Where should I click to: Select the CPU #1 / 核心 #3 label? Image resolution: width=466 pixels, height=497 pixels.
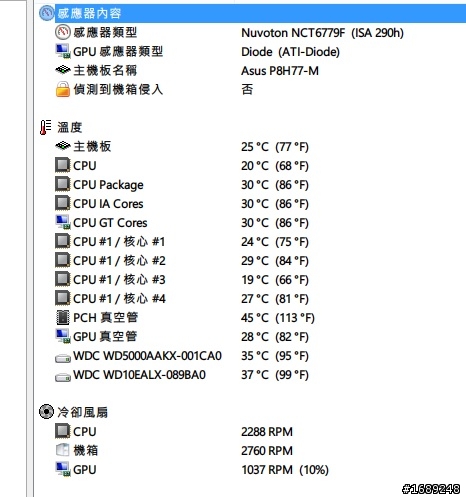click(x=119, y=280)
